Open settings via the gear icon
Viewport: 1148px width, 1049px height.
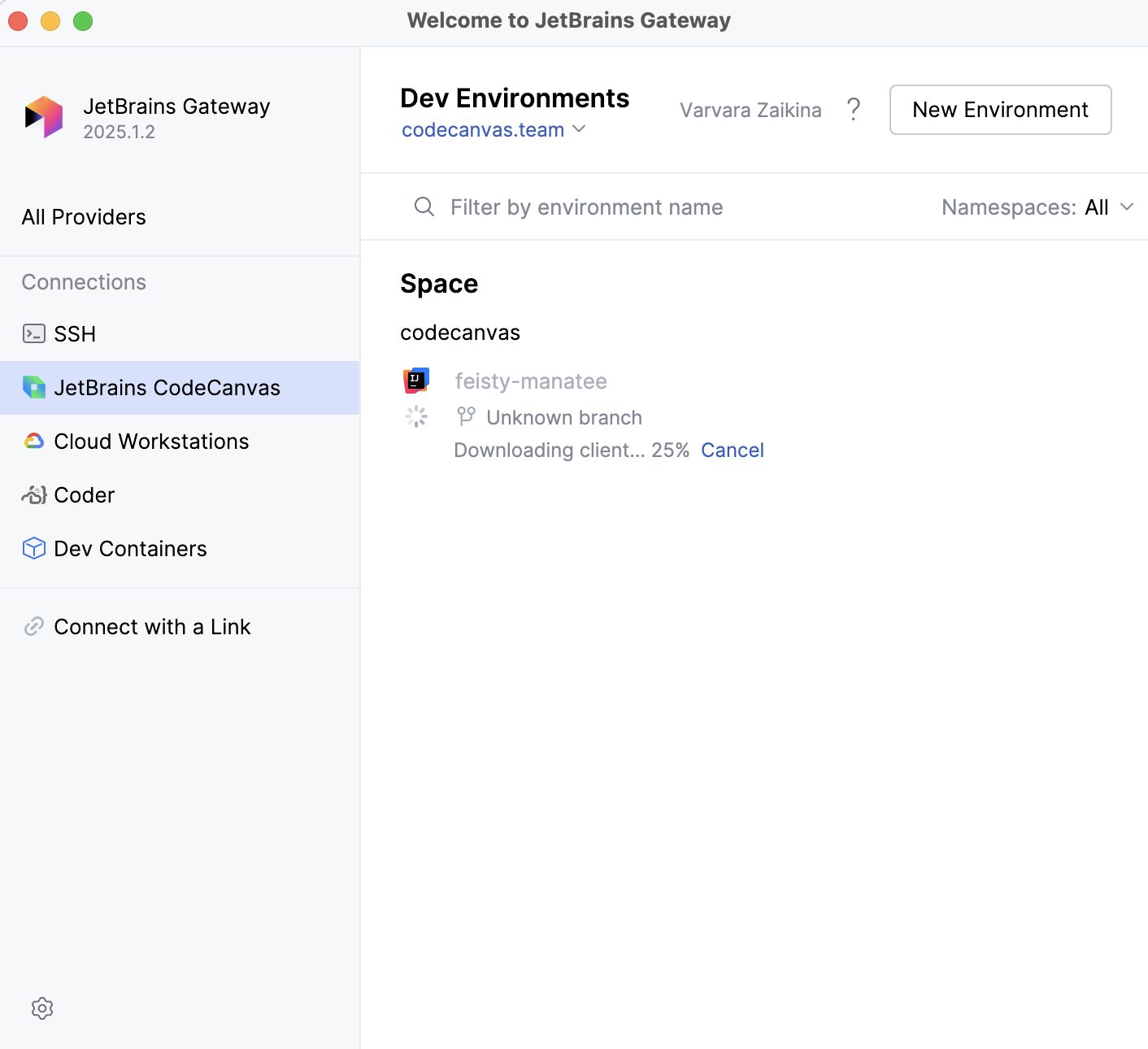pyautogui.click(x=42, y=1008)
